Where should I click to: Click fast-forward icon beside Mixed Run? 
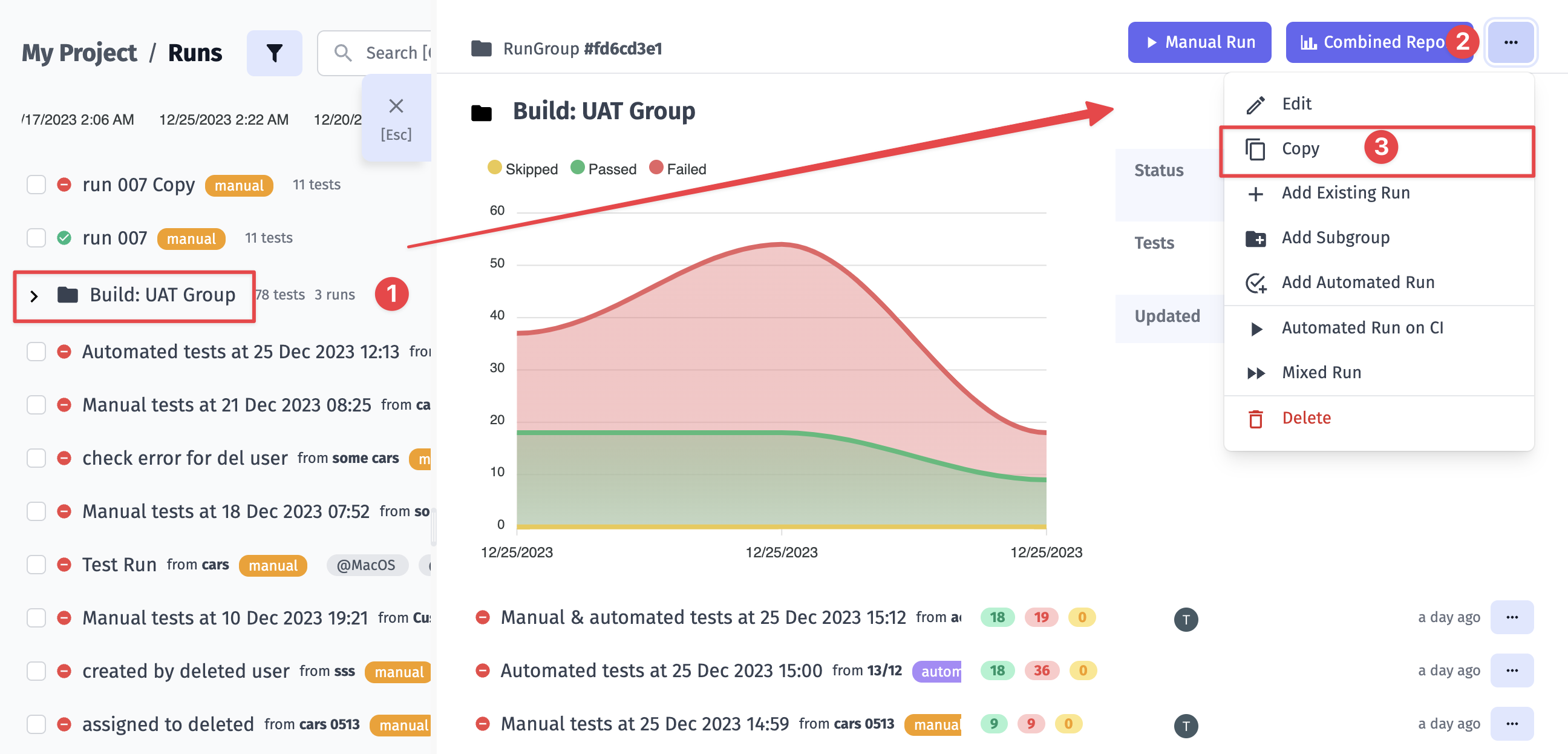pyautogui.click(x=1256, y=373)
